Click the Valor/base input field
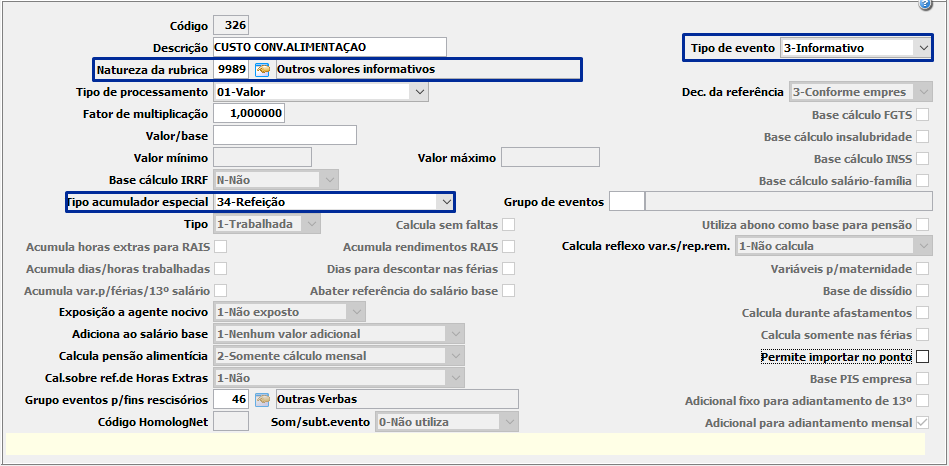 (285, 136)
